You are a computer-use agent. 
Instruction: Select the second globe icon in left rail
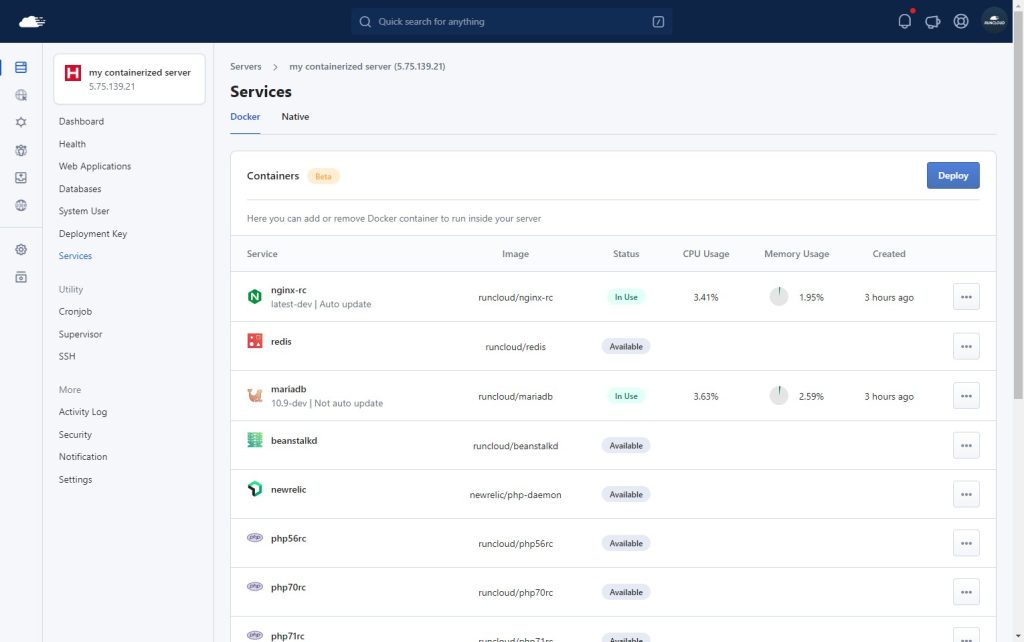(21, 205)
